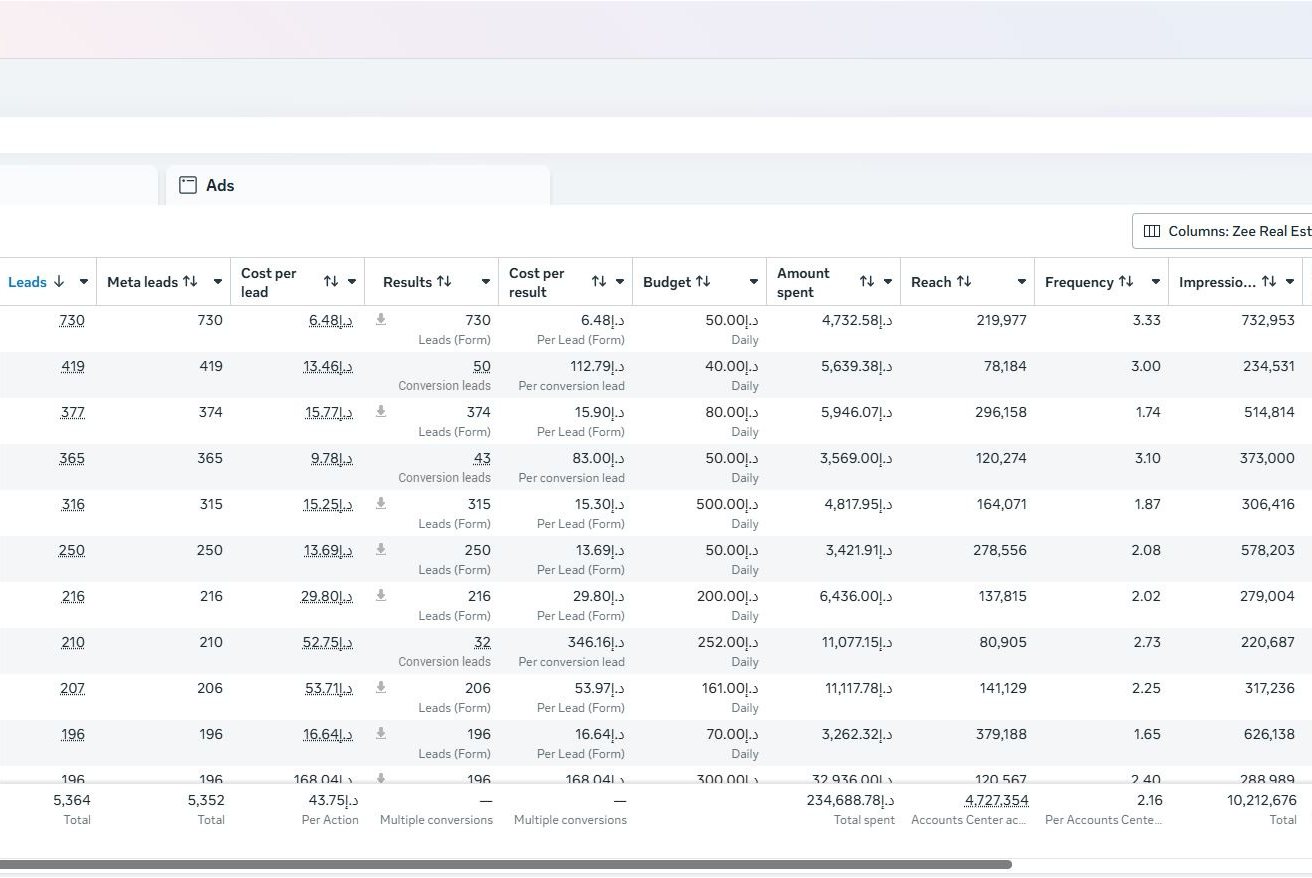
Task: Open results value 43 conversion leads
Action: coord(482,459)
